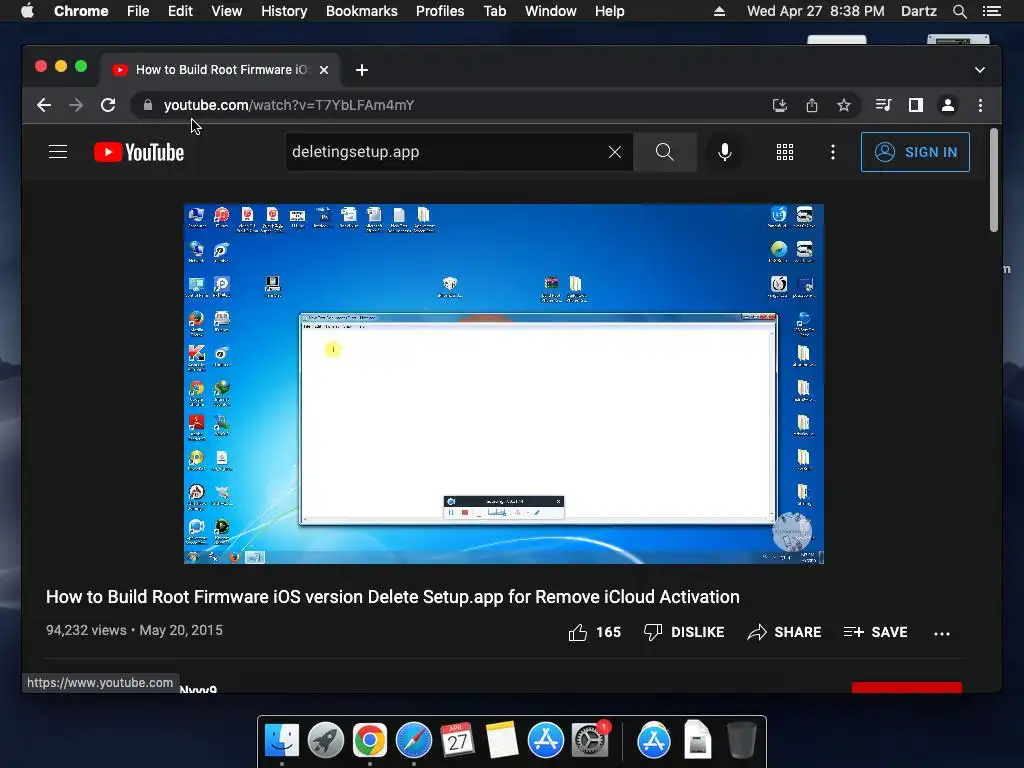
Task: Click the YouTube logo
Action: (139, 152)
